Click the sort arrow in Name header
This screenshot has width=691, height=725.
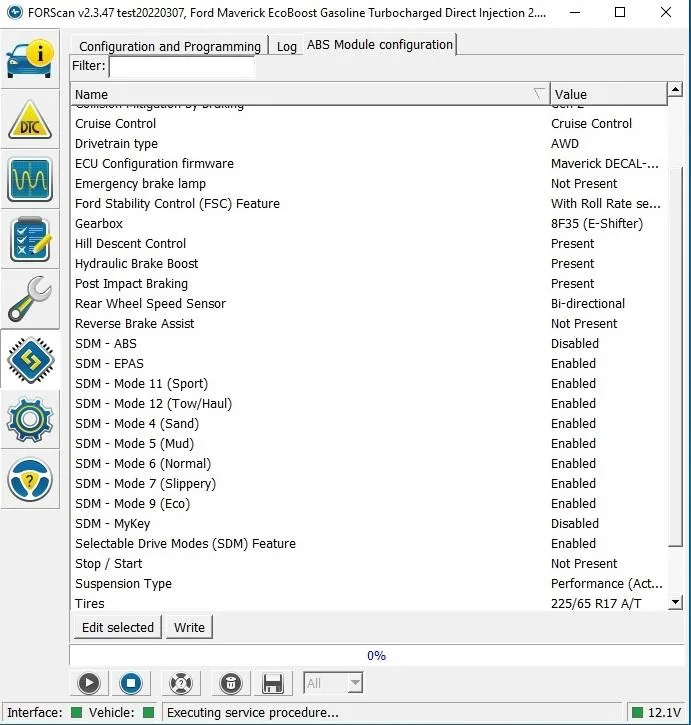[539, 94]
